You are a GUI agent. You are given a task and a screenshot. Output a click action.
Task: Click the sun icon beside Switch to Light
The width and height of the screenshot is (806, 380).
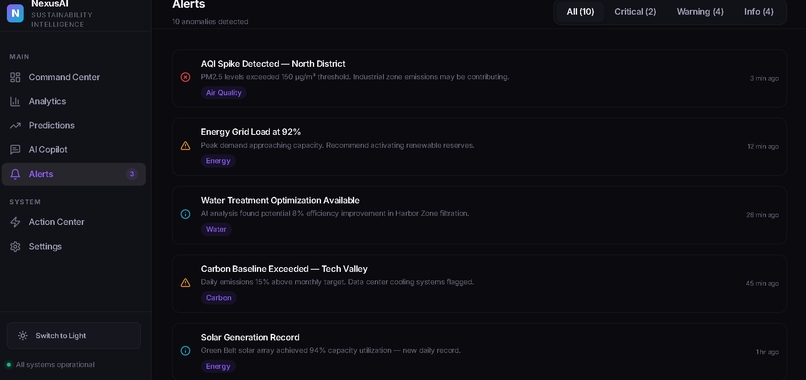23,336
